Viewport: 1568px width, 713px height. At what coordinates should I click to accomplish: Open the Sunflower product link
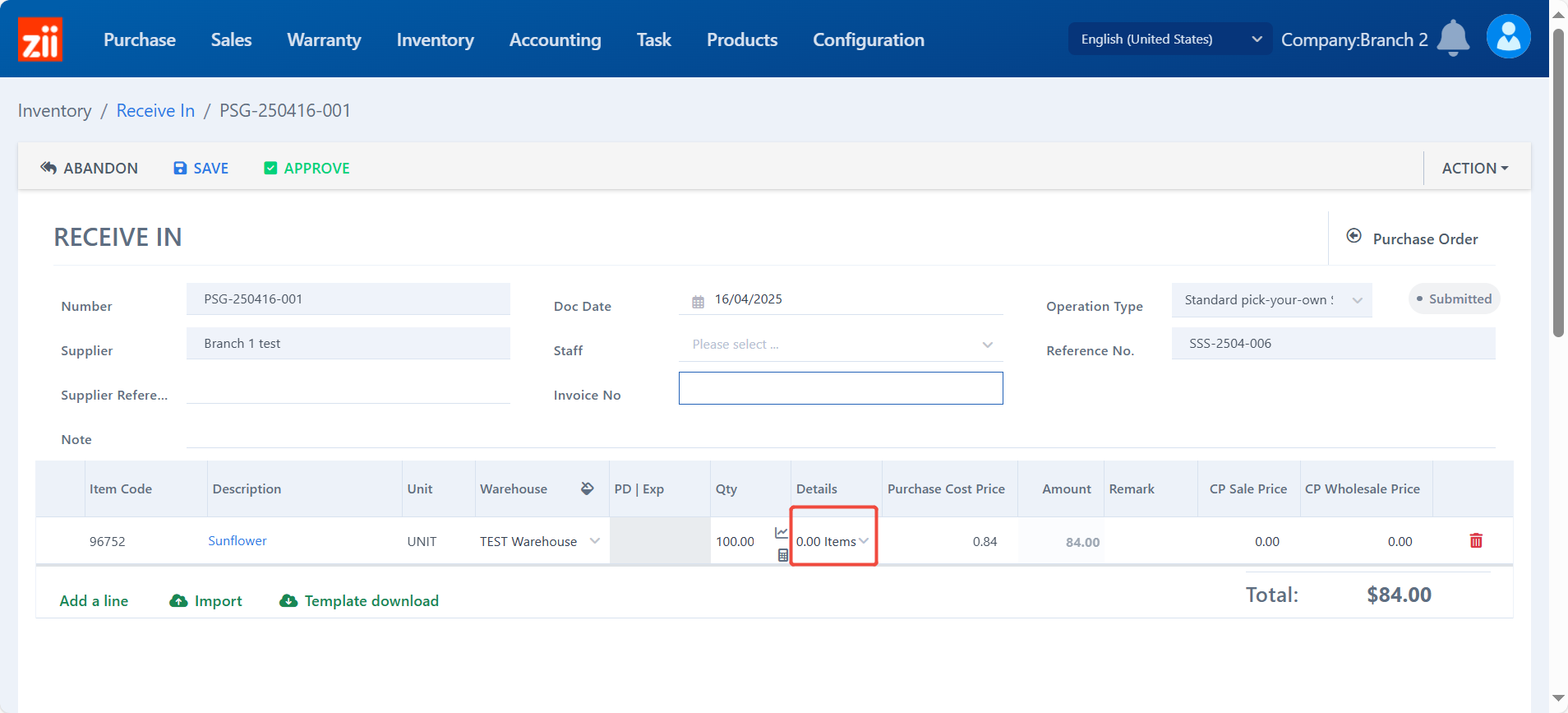point(237,540)
